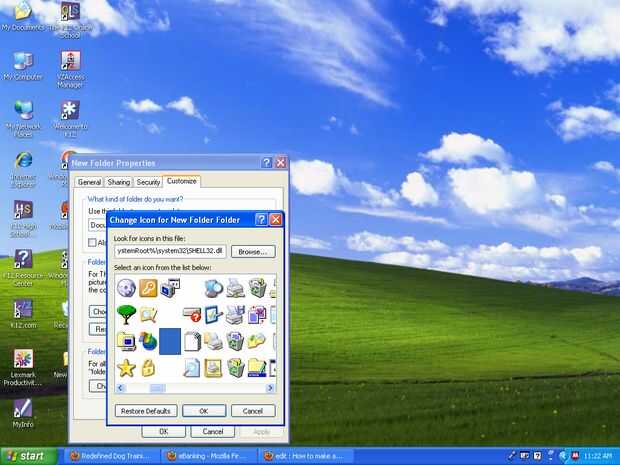Click OK in New Folder Properties window
The width and height of the screenshot is (620, 465).
(x=164, y=431)
